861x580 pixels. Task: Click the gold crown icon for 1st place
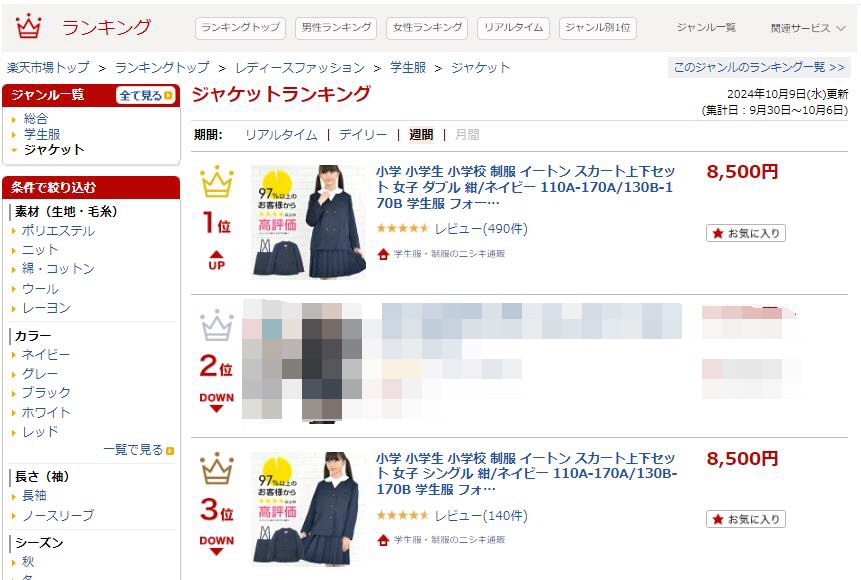tap(217, 181)
